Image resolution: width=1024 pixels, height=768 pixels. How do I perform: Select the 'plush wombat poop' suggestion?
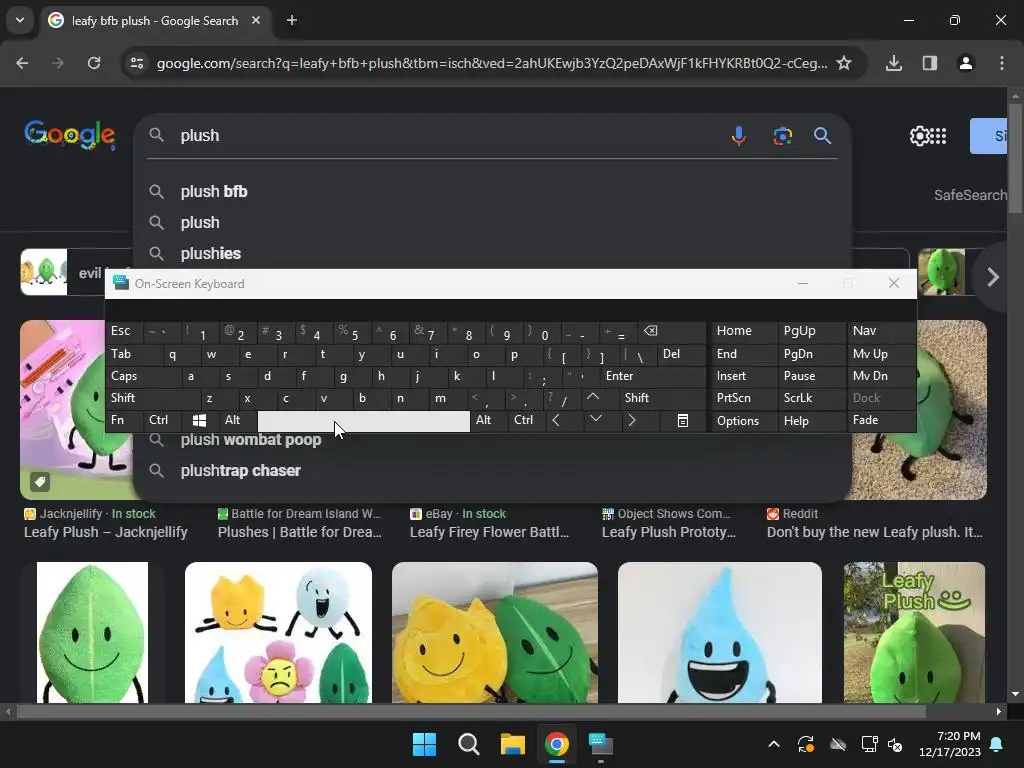[x=492, y=440]
